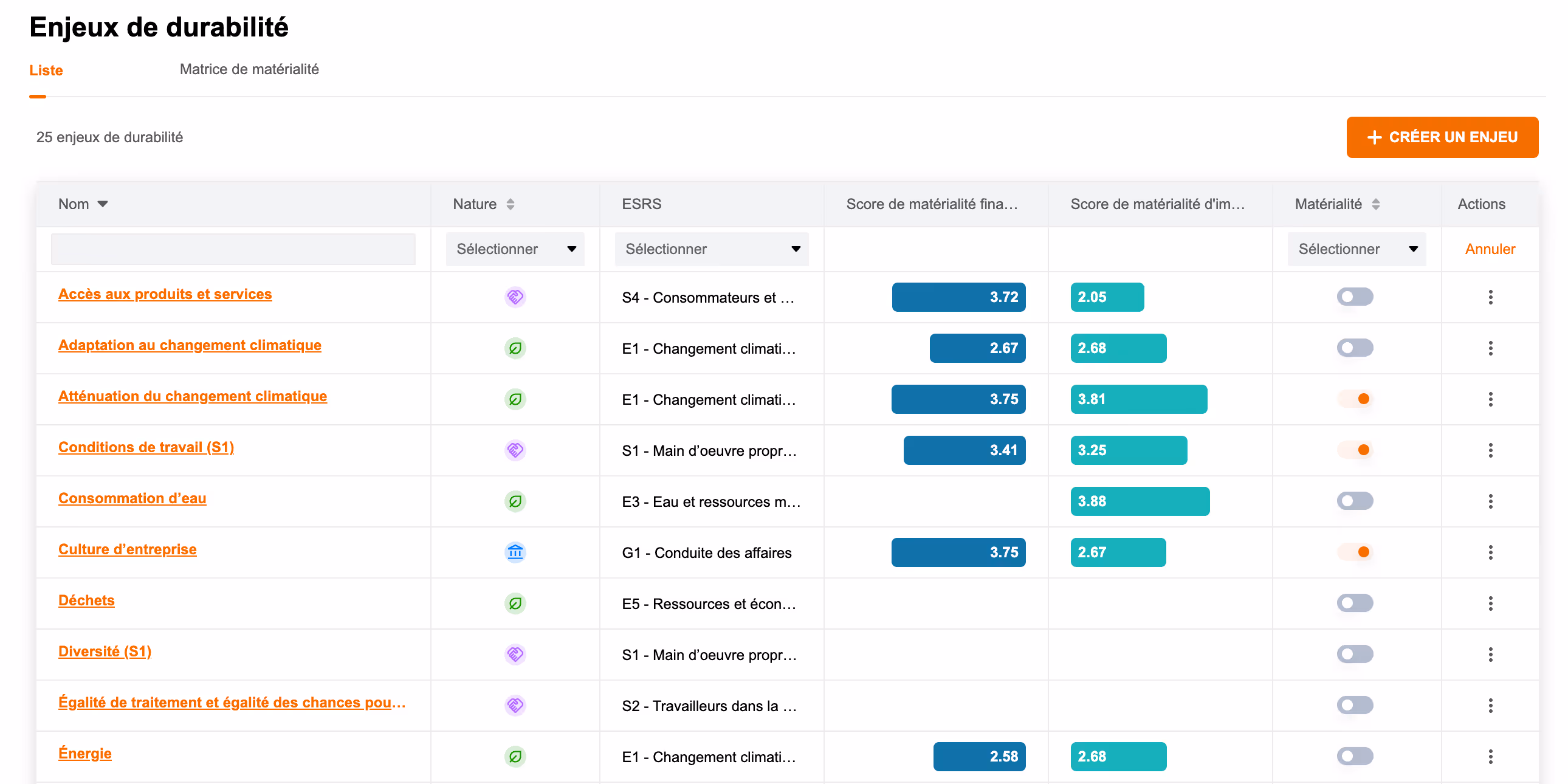Click the Nom column sort arrow
This screenshot has height=784, width=1568.
pyautogui.click(x=103, y=205)
